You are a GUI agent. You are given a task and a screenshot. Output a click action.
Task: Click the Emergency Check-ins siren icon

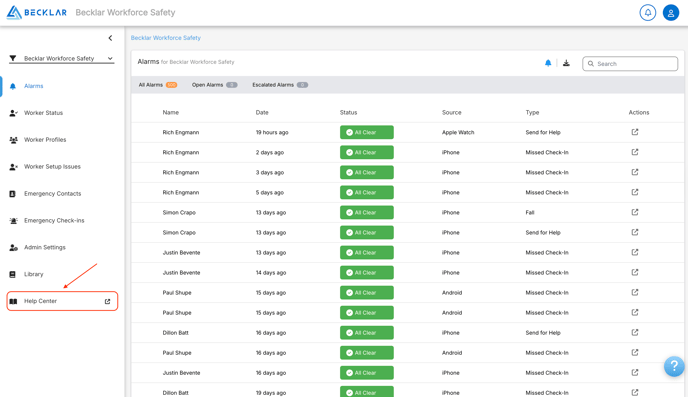point(13,221)
